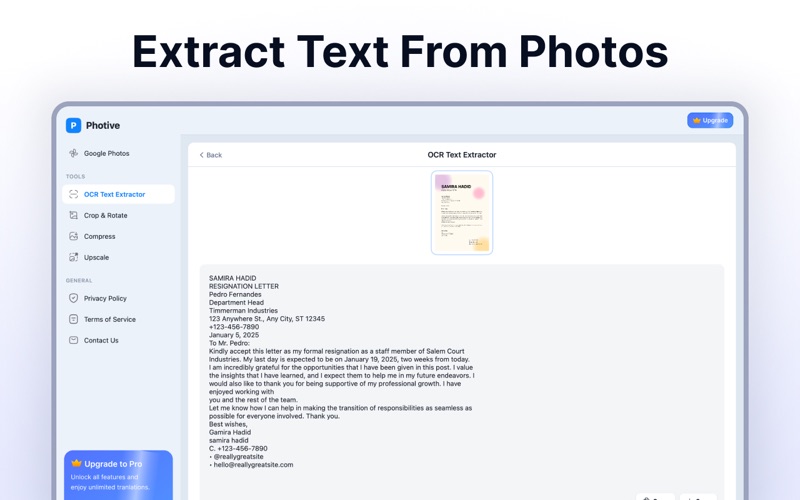
Task: Click the OCR Text Extractor page title
Action: [462, 155]
